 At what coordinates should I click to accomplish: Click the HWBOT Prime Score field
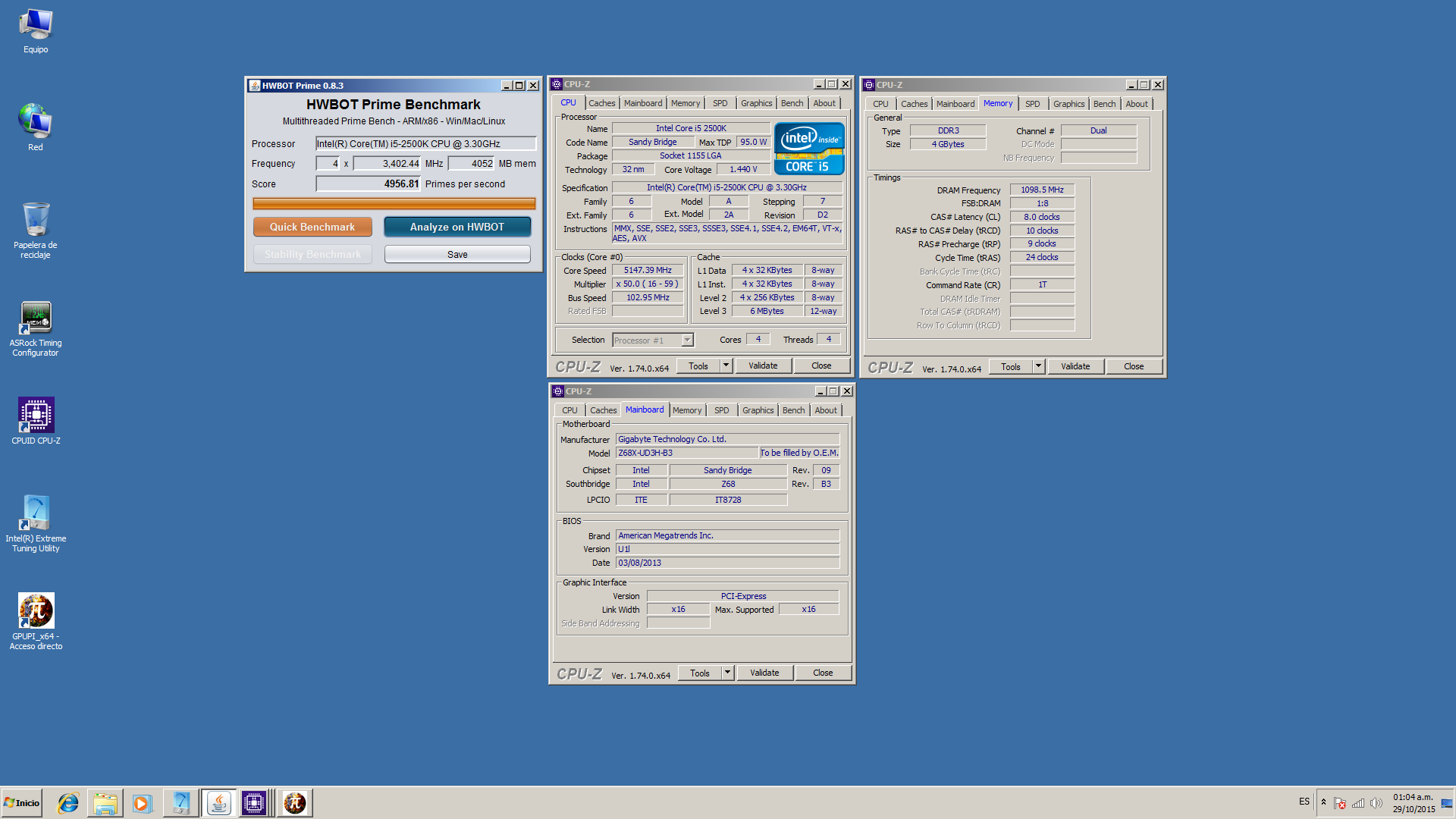coord(369,184)
